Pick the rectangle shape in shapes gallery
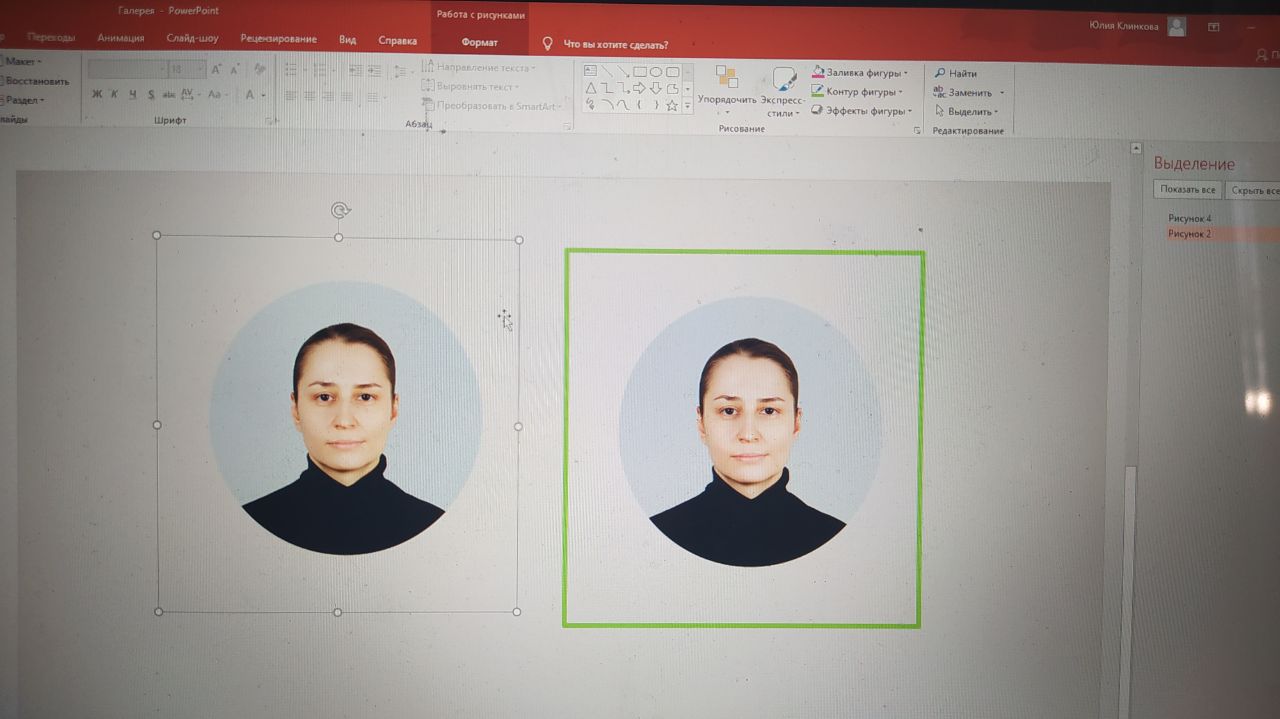Viewport: 1280px width, 719px height. [x=640, y=72]
